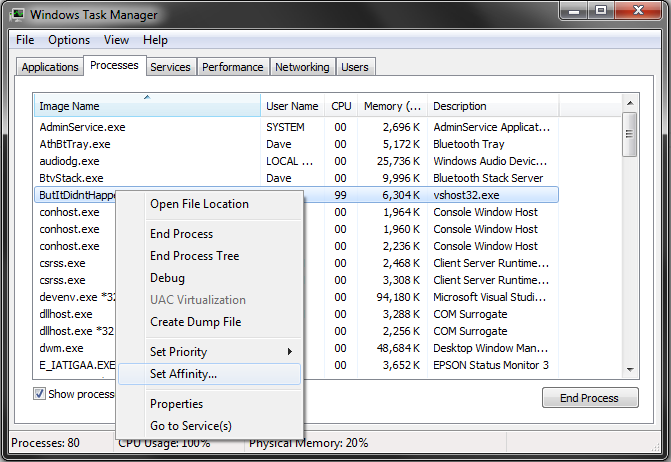671x462 pixels.
Task: Click the Physical Memory: 20% status entry
Action: (x=309, y=443)
